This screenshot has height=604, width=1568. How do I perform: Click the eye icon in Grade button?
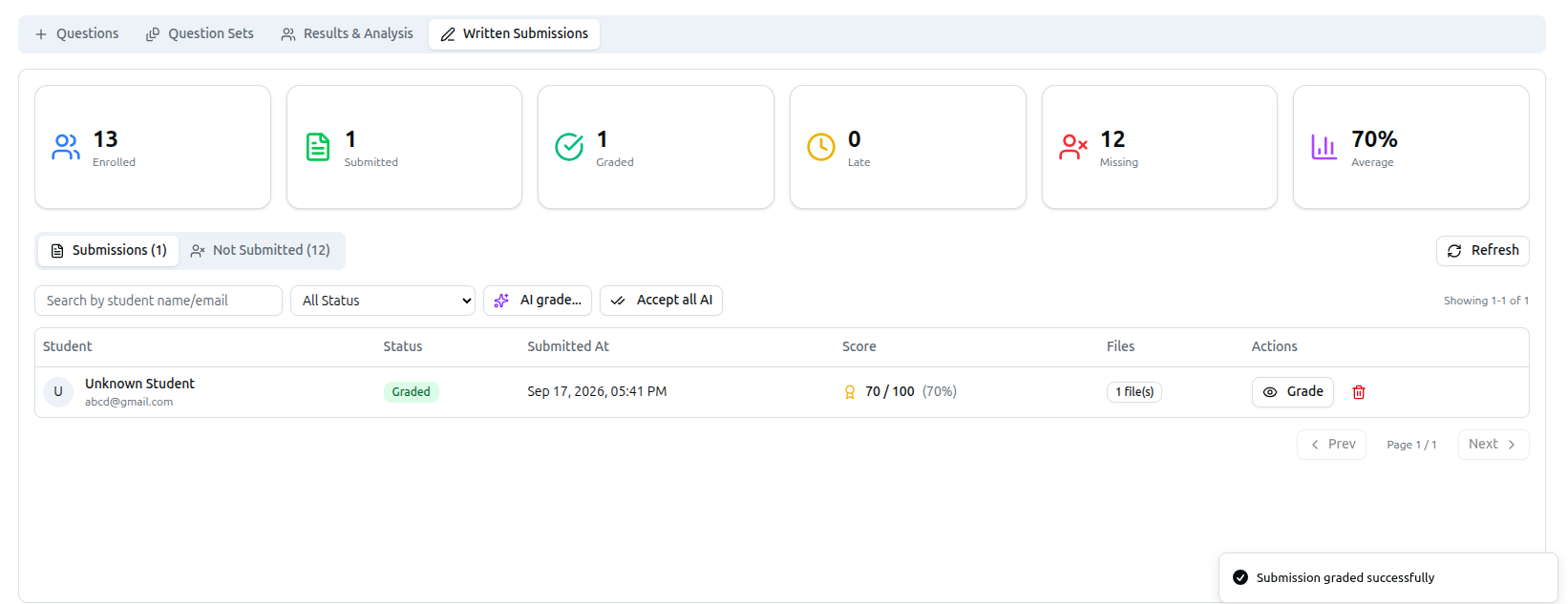tap(1270, 392)
